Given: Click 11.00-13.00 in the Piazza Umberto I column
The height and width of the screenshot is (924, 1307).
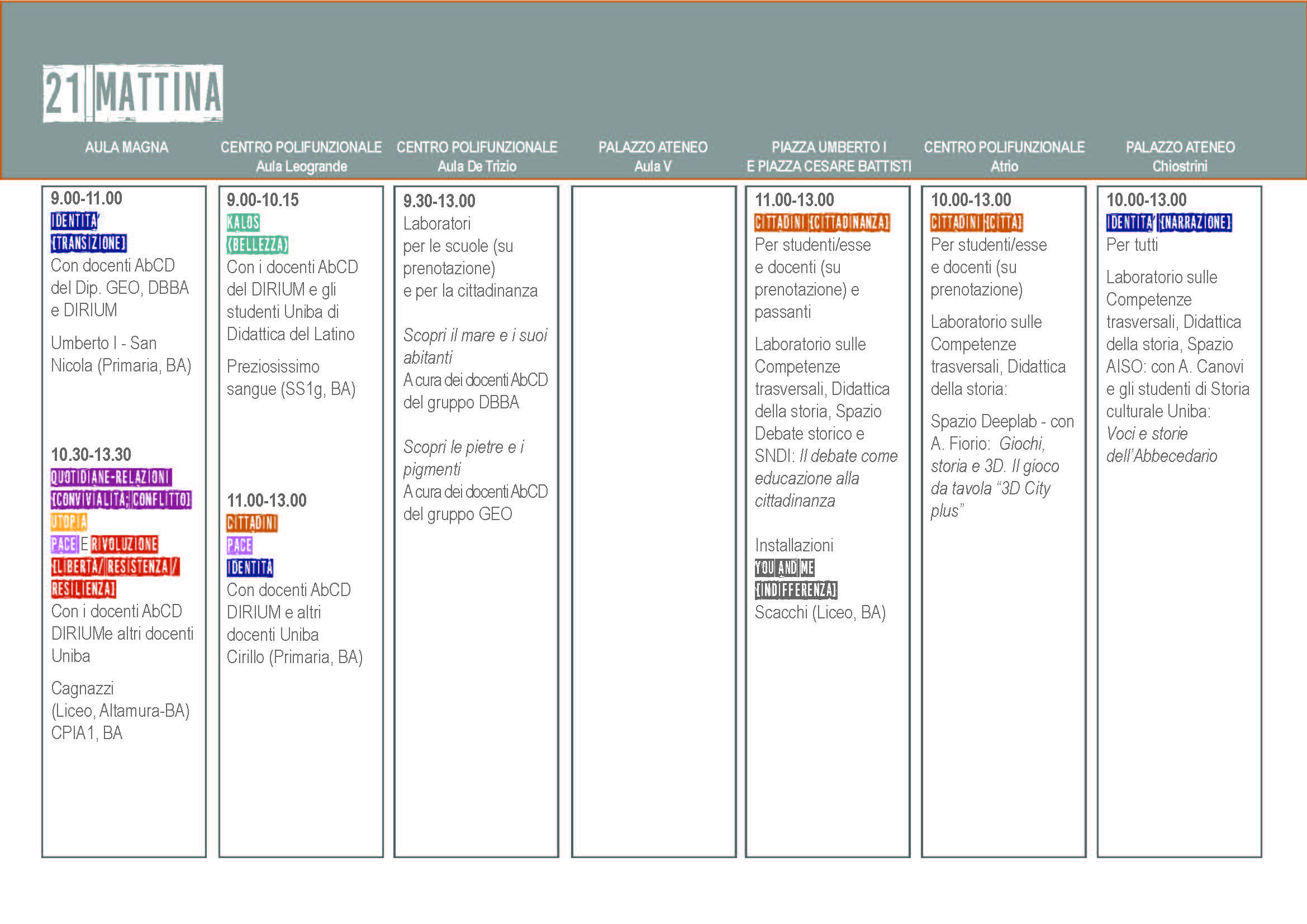Looking at the screenshot, I should [x=795, y=201].
